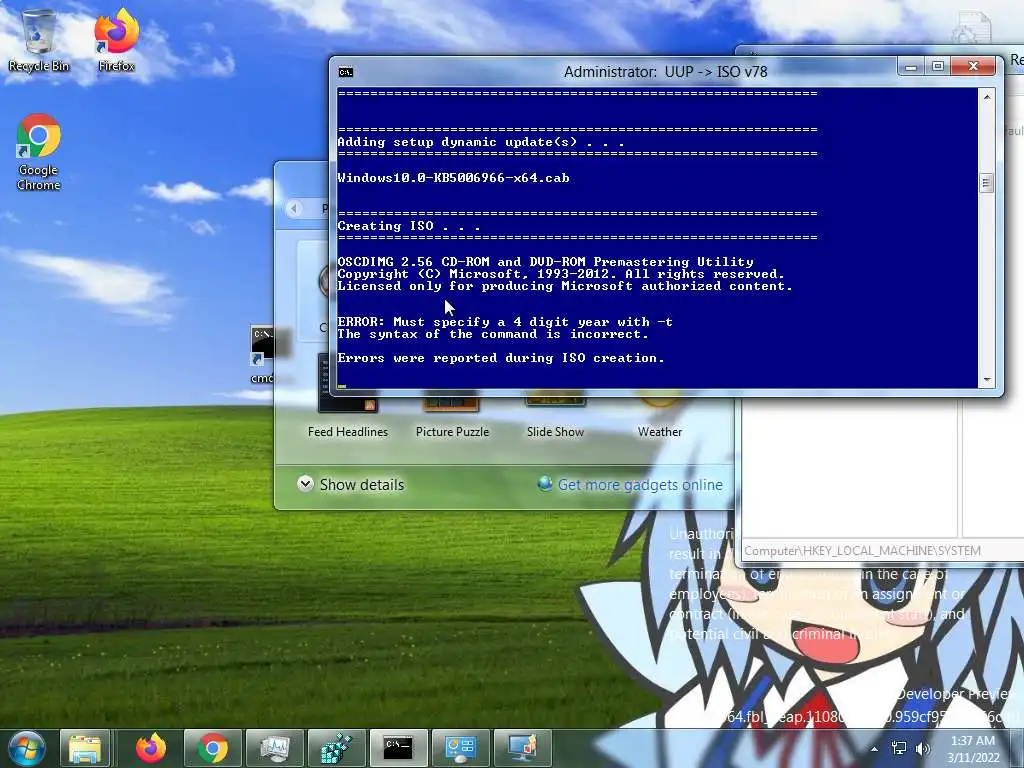Viewport: 1024px width, 768px height.
Task: Open the volume speaker tray icon
Action: click(x=922, y=749)
